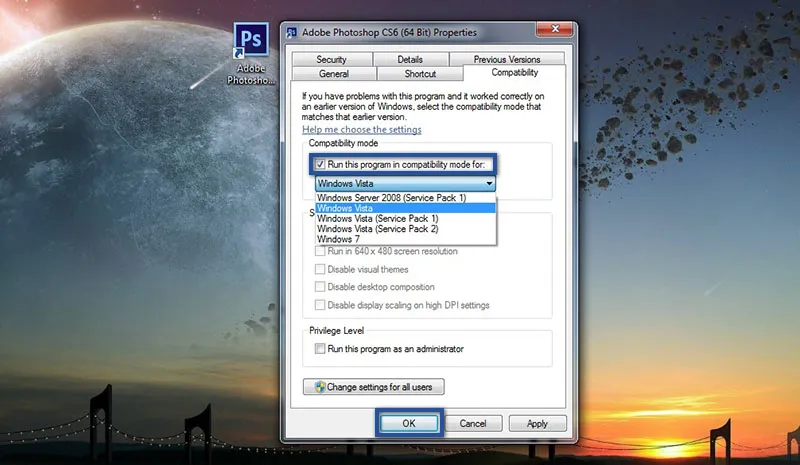Enable 'Run this program as an administrator'

320,349
